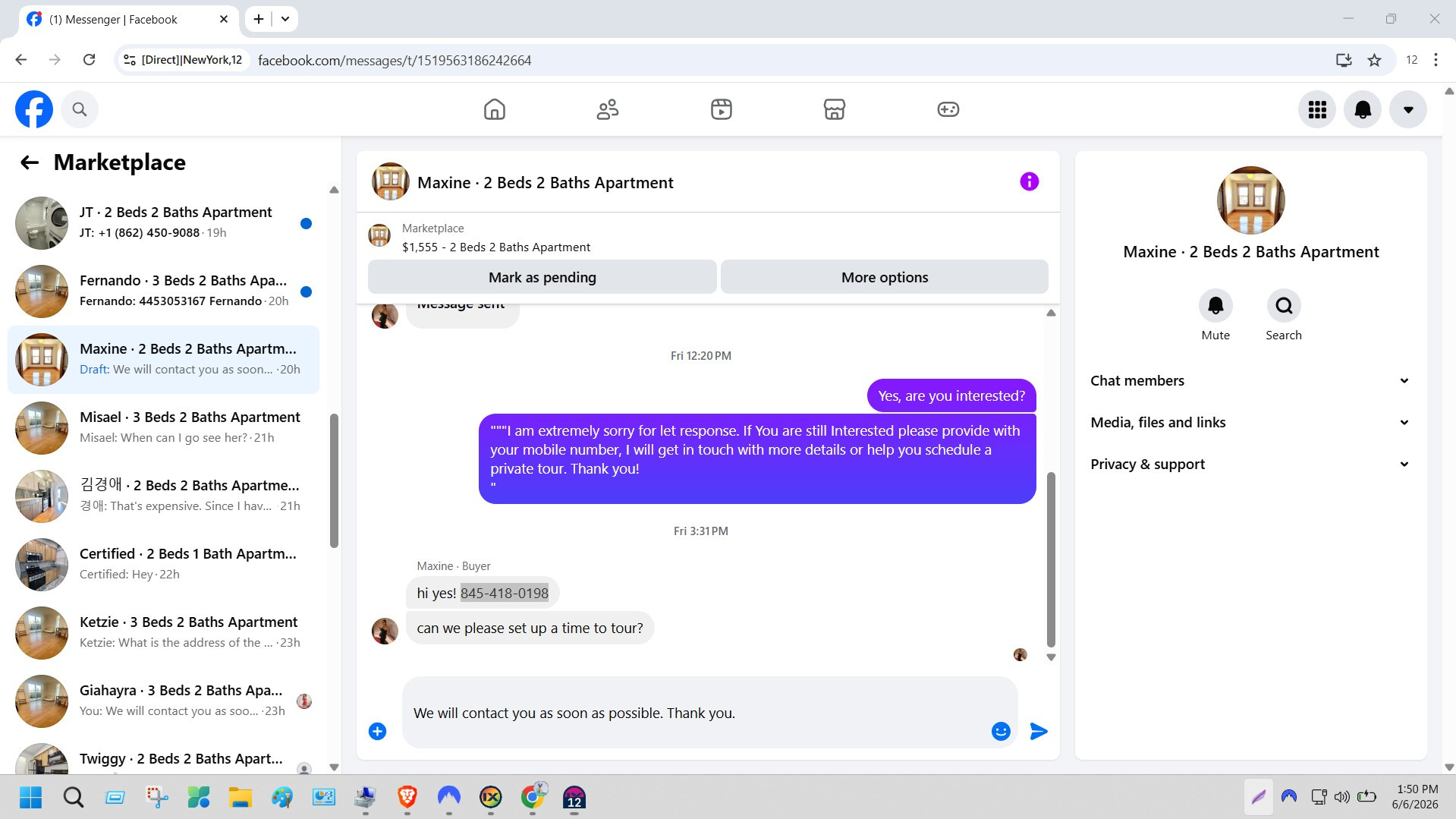Go to the Home feed icon
Screen dimensions: 1456x819
pyautogui.click(x=495, y=109)
